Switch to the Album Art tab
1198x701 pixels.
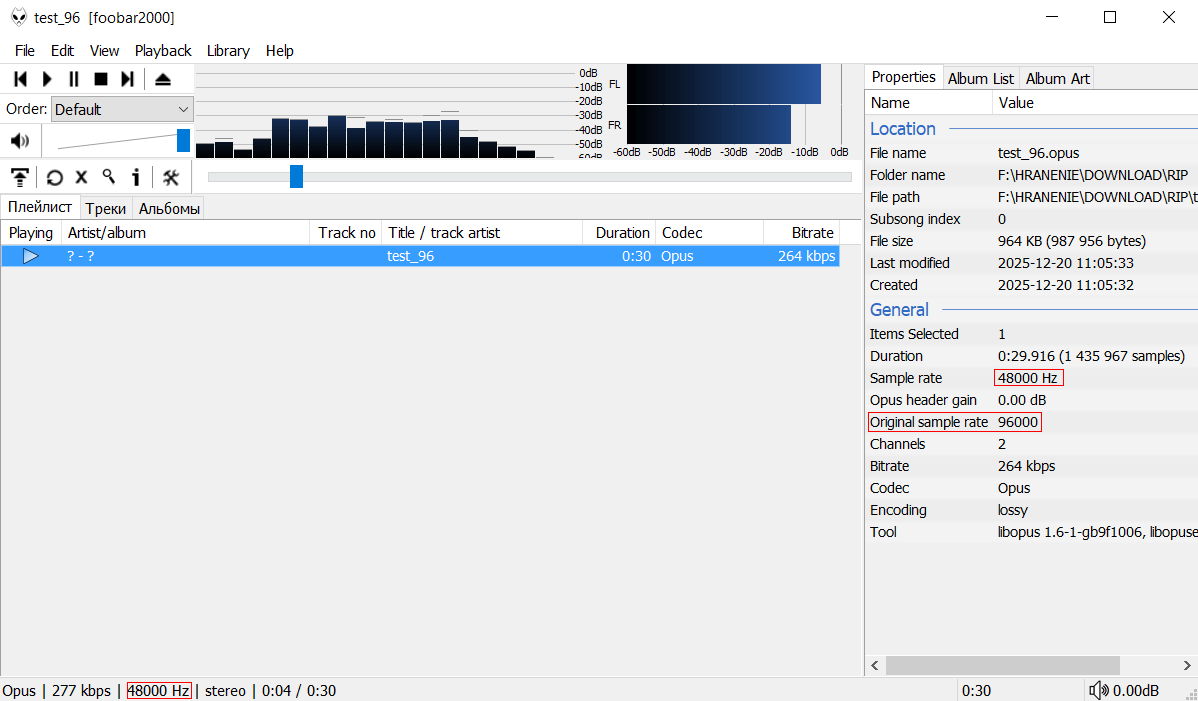[x=1058, y=78]
